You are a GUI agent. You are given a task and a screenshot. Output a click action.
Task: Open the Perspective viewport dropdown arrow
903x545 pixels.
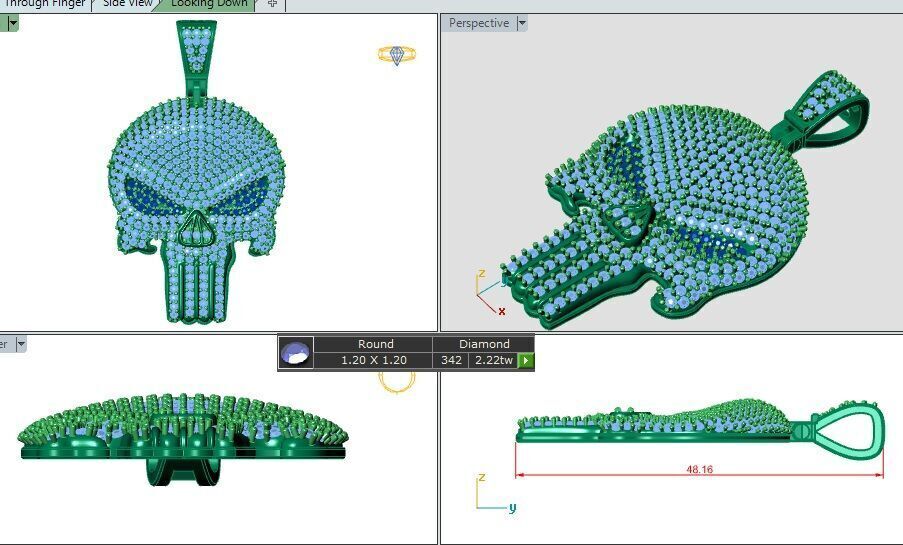click(x=522, y=23)
